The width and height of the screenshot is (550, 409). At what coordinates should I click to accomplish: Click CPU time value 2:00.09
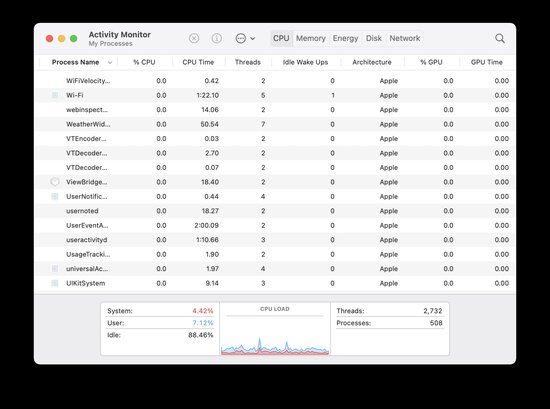click(206, 226)
